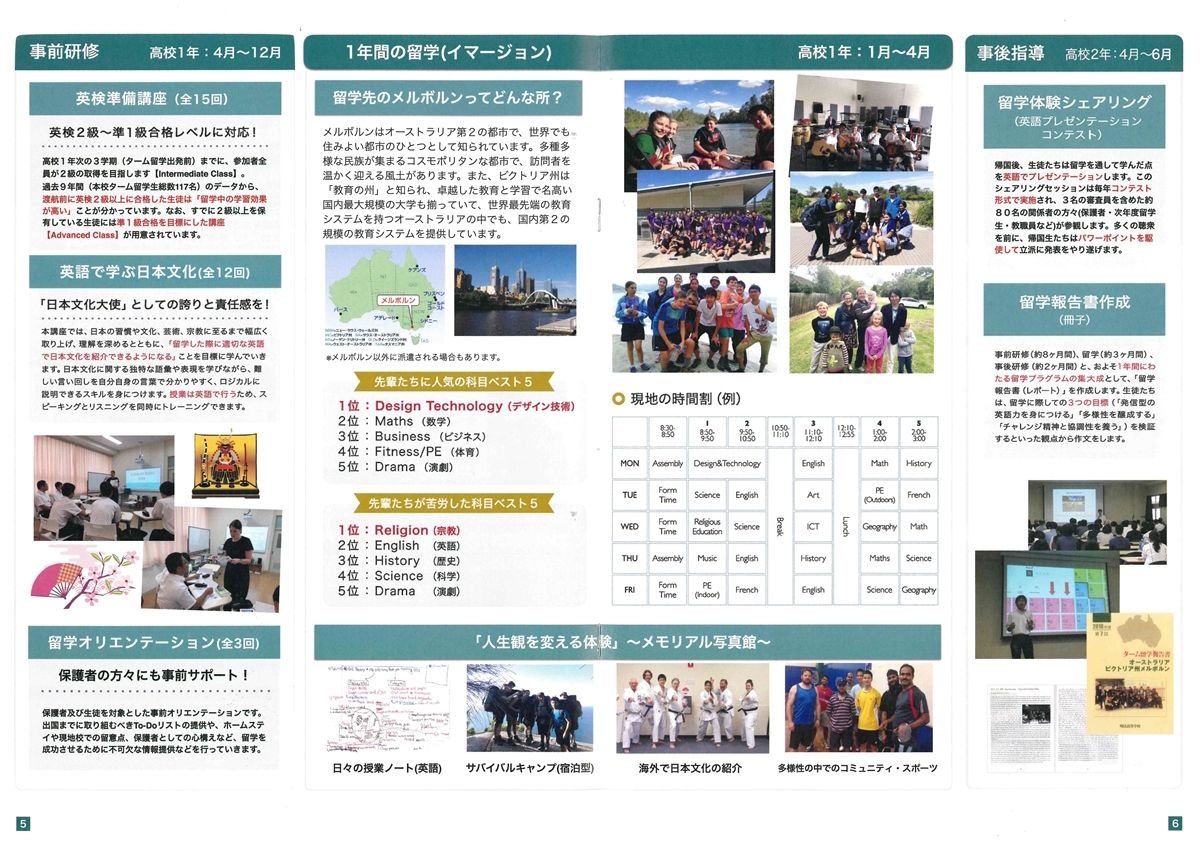Click the 3位: History (歴史) ranking line

(398, 561)
